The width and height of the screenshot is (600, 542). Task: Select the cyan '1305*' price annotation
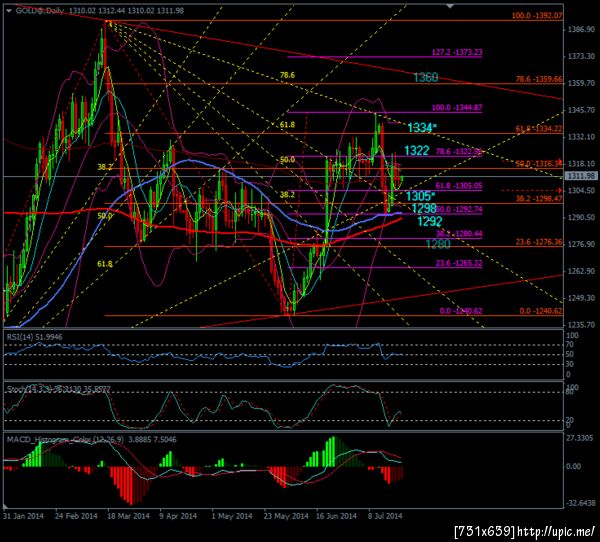pyautogui.click(x=420, y=196)
